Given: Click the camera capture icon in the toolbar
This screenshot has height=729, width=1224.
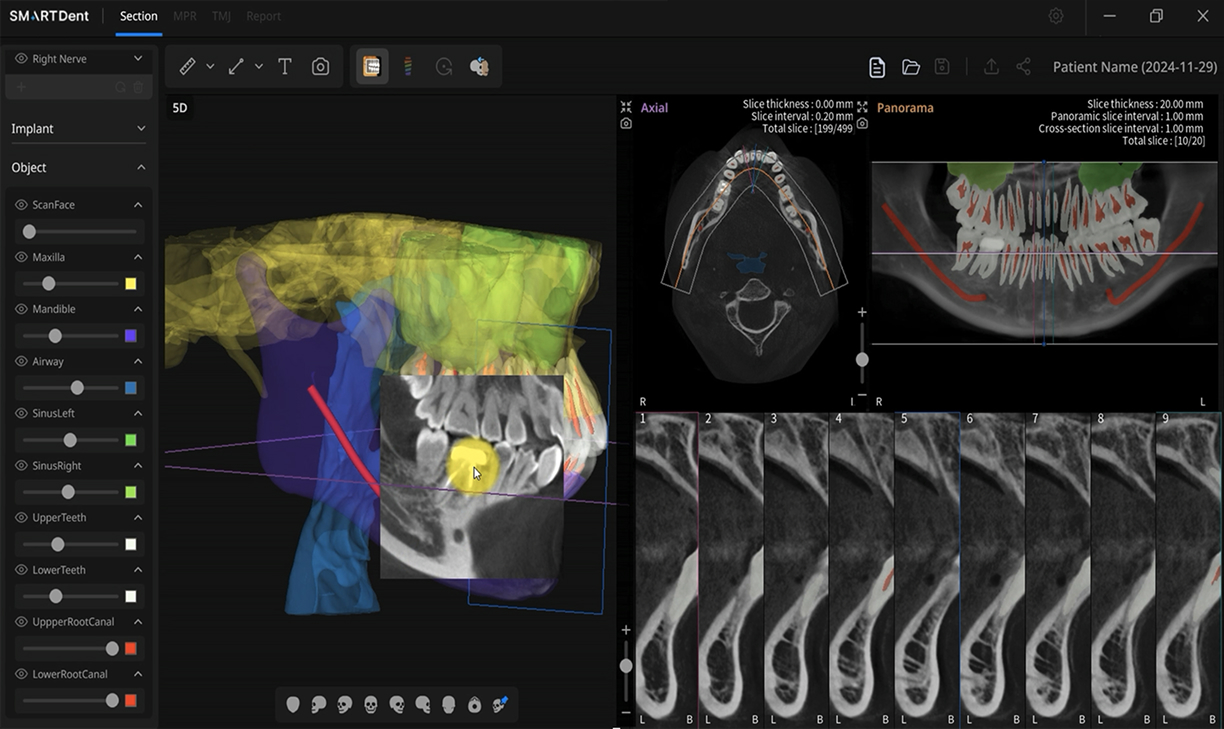Looking at the screenshot, I should pyautogui.click(x=320, y=67).
